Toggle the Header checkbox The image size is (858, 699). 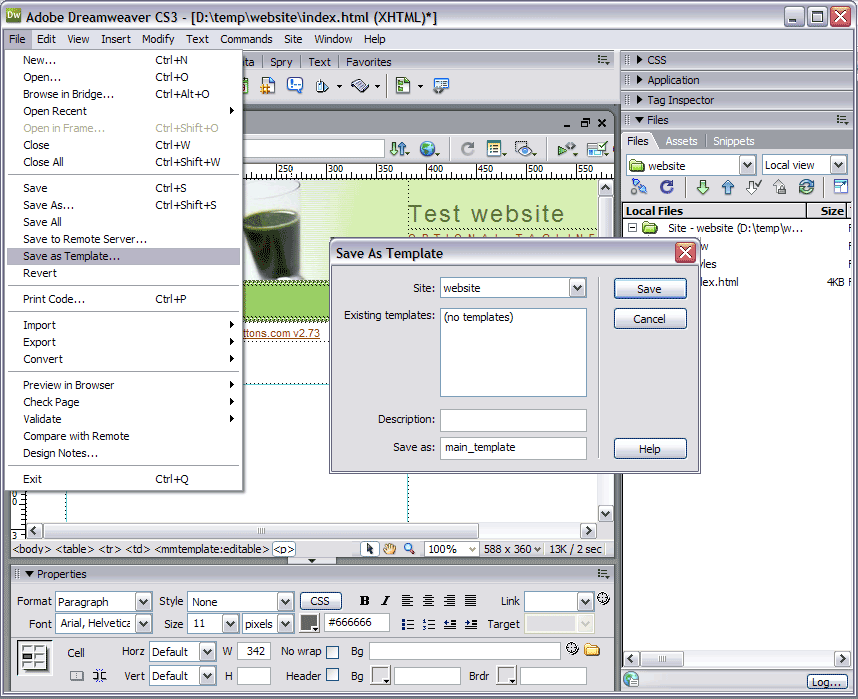(x=332, y=675)
